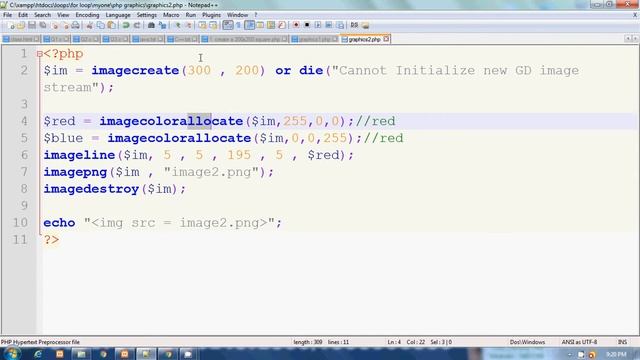Click 'ANSI as UTF-8' encoding in status bar

tap(579, 342)
